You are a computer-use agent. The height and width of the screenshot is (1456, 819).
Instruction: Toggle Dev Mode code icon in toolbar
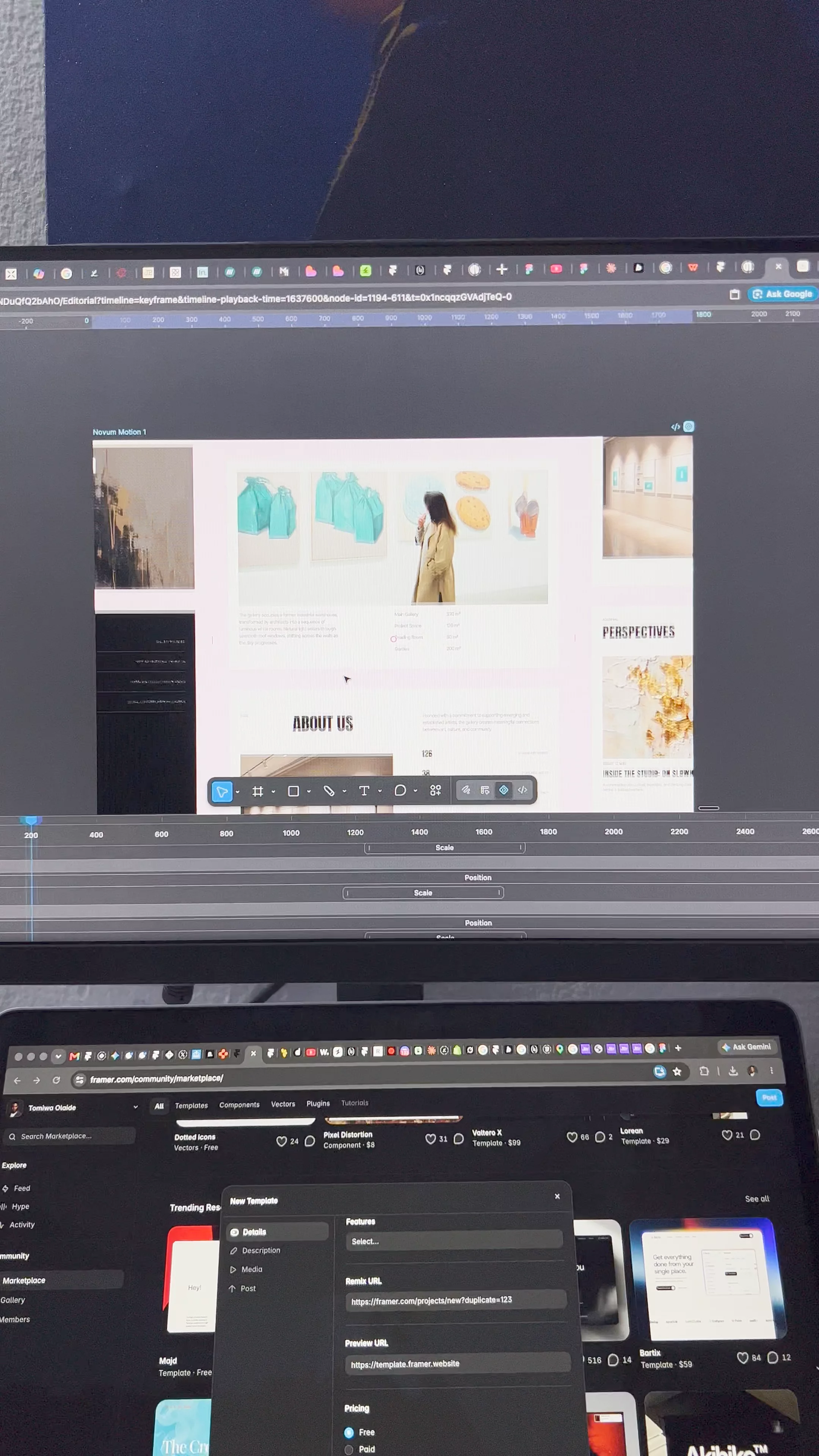pyautogui.click(x=523, y=789)
